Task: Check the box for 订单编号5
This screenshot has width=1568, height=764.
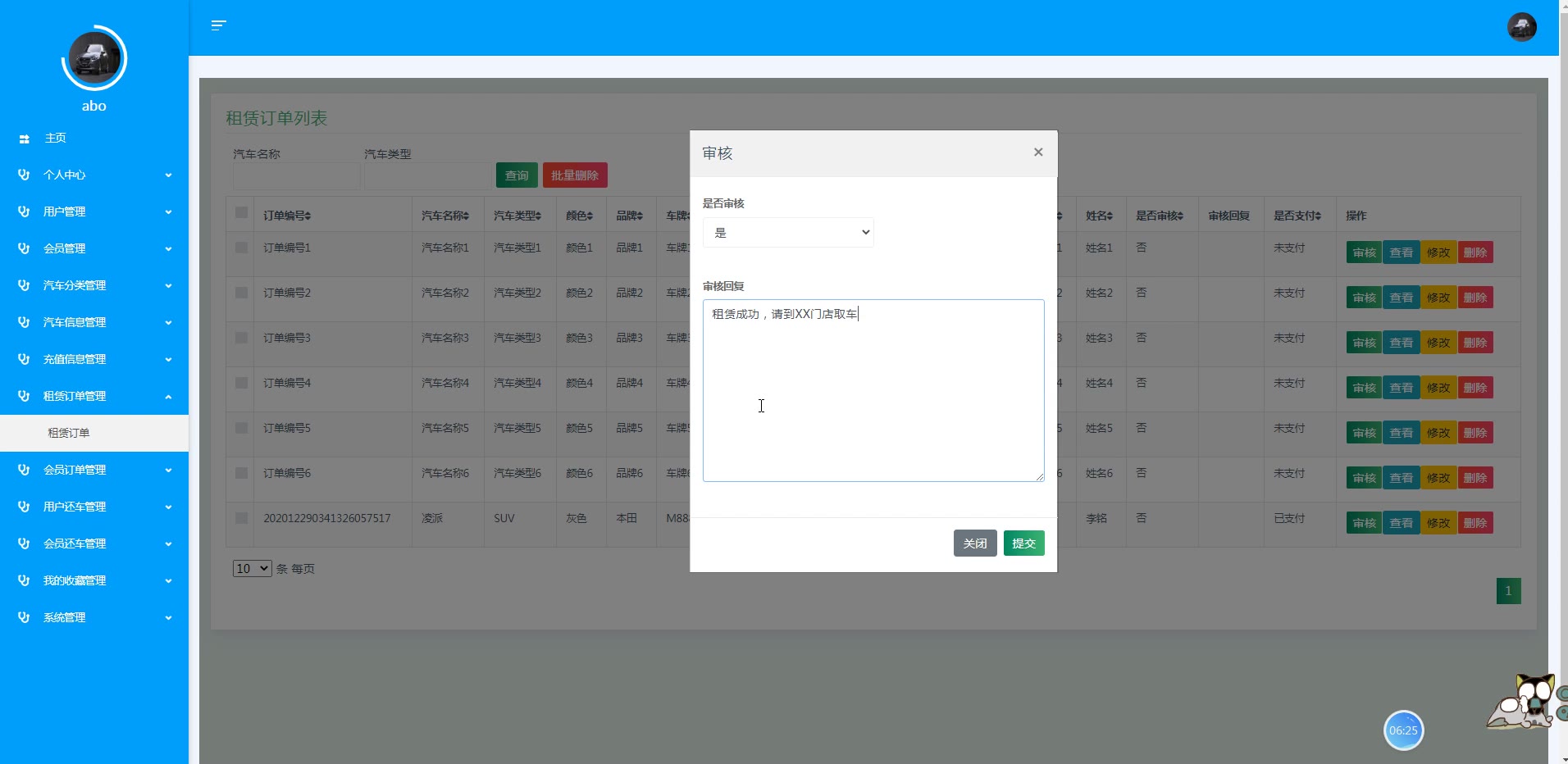Action: (x=241, y=427)
